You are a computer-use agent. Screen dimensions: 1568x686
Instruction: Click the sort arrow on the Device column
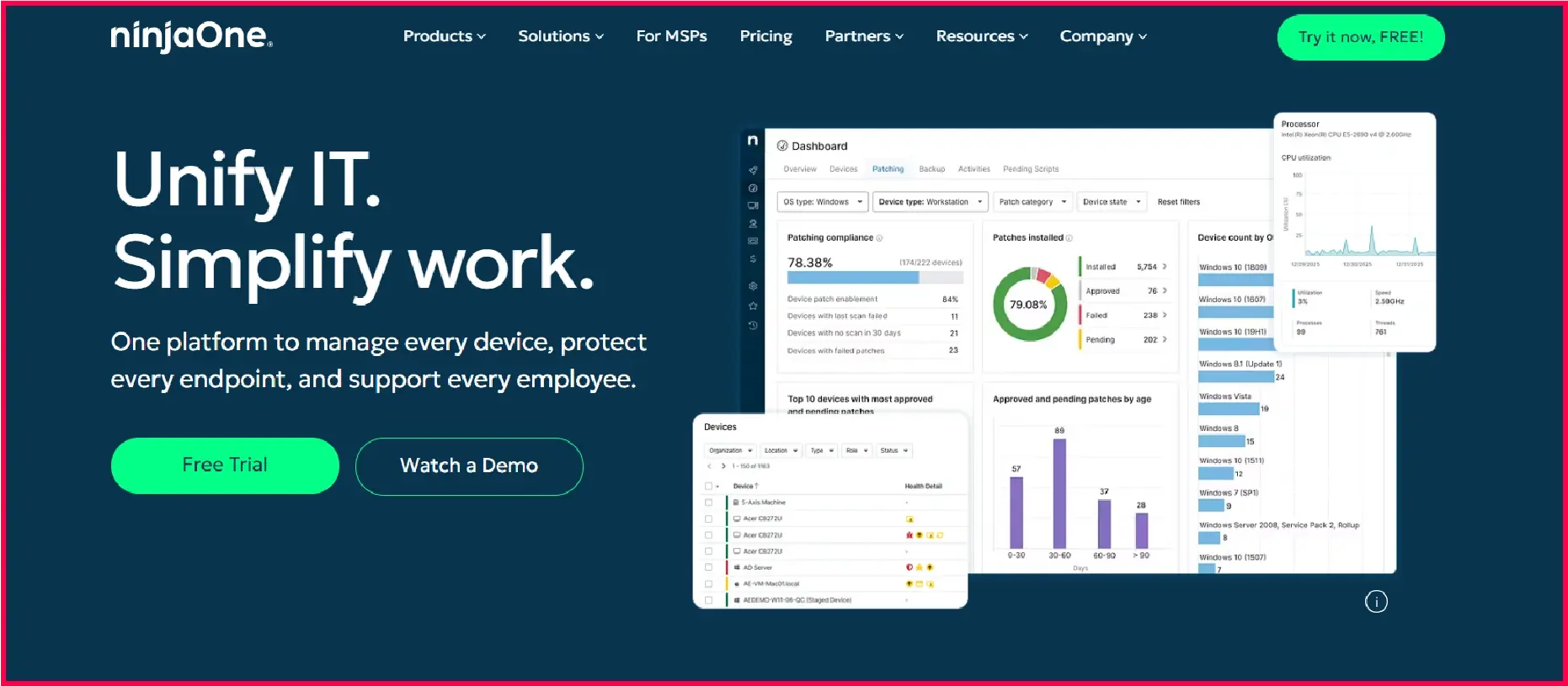coord(756,486)
